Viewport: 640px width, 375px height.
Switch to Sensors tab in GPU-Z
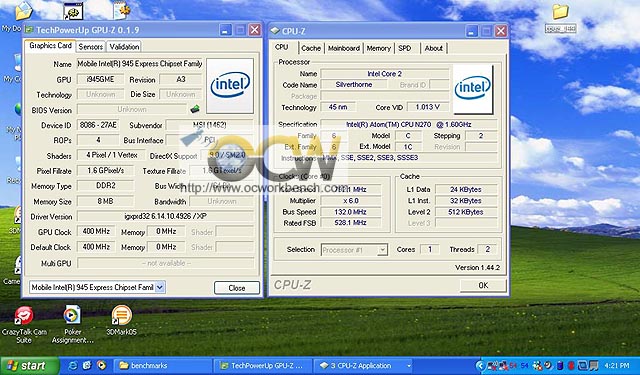(91, 47)
